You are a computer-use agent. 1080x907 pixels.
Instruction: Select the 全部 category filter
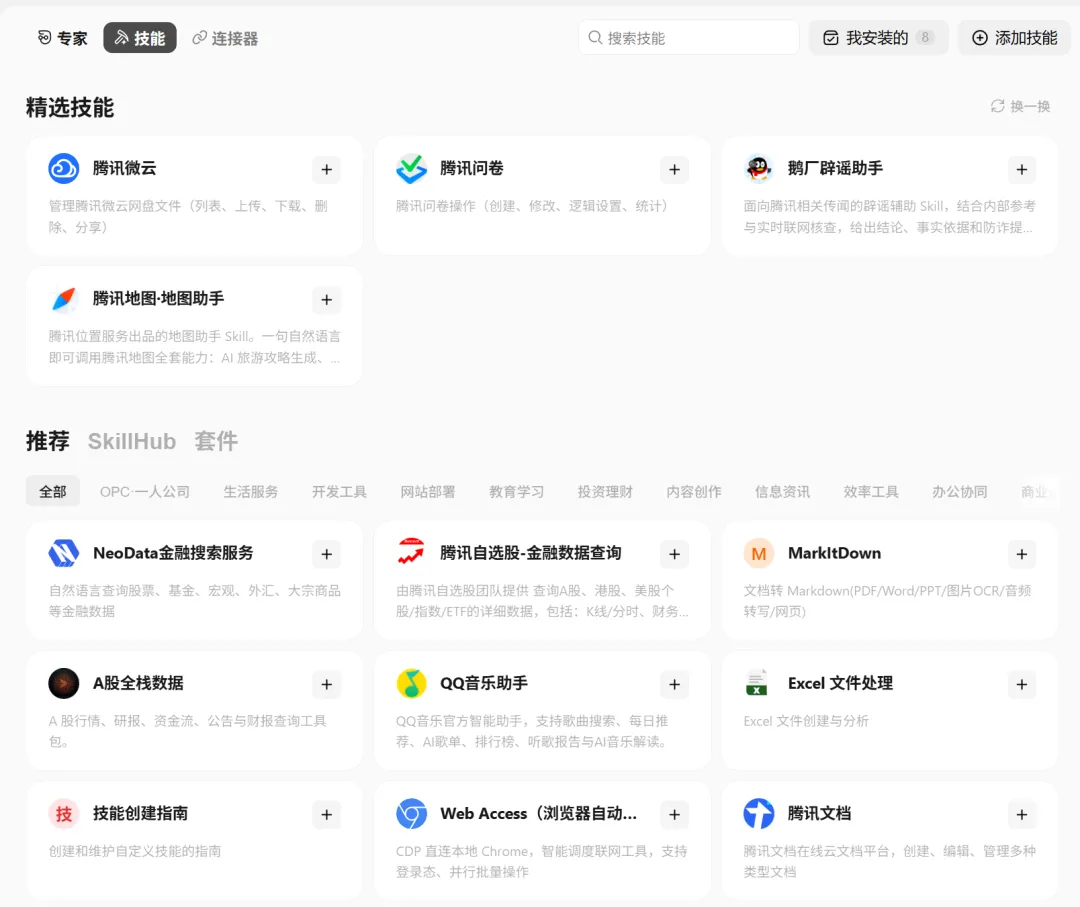(53, 492)
